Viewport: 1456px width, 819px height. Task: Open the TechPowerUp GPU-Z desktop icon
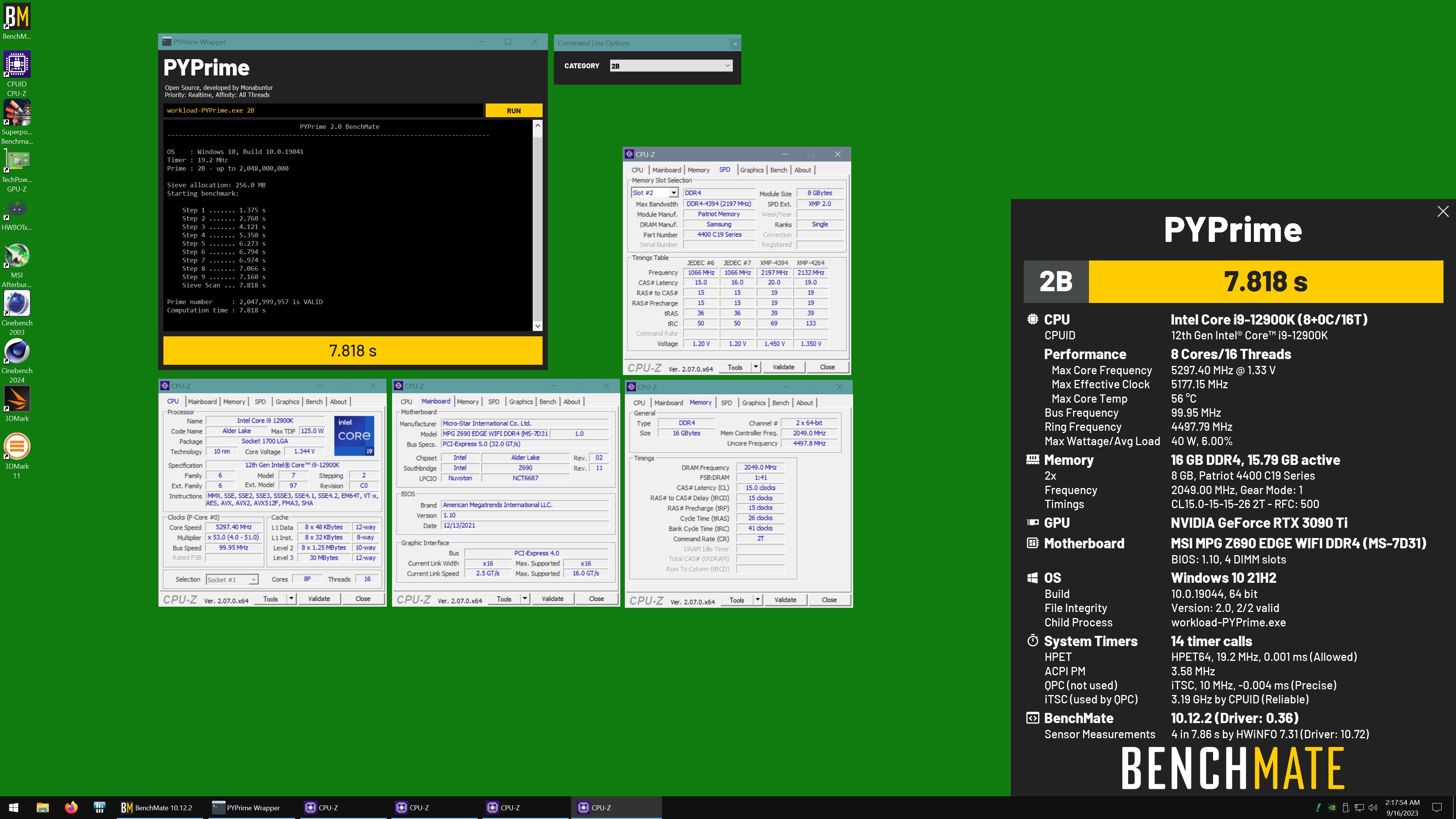point(17,170)
